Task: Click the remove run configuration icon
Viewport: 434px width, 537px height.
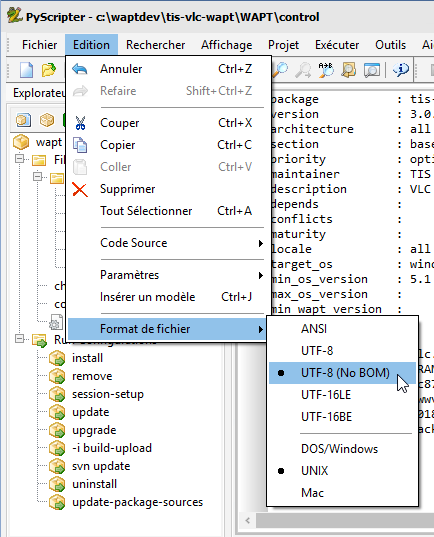Action: point(57,376)
